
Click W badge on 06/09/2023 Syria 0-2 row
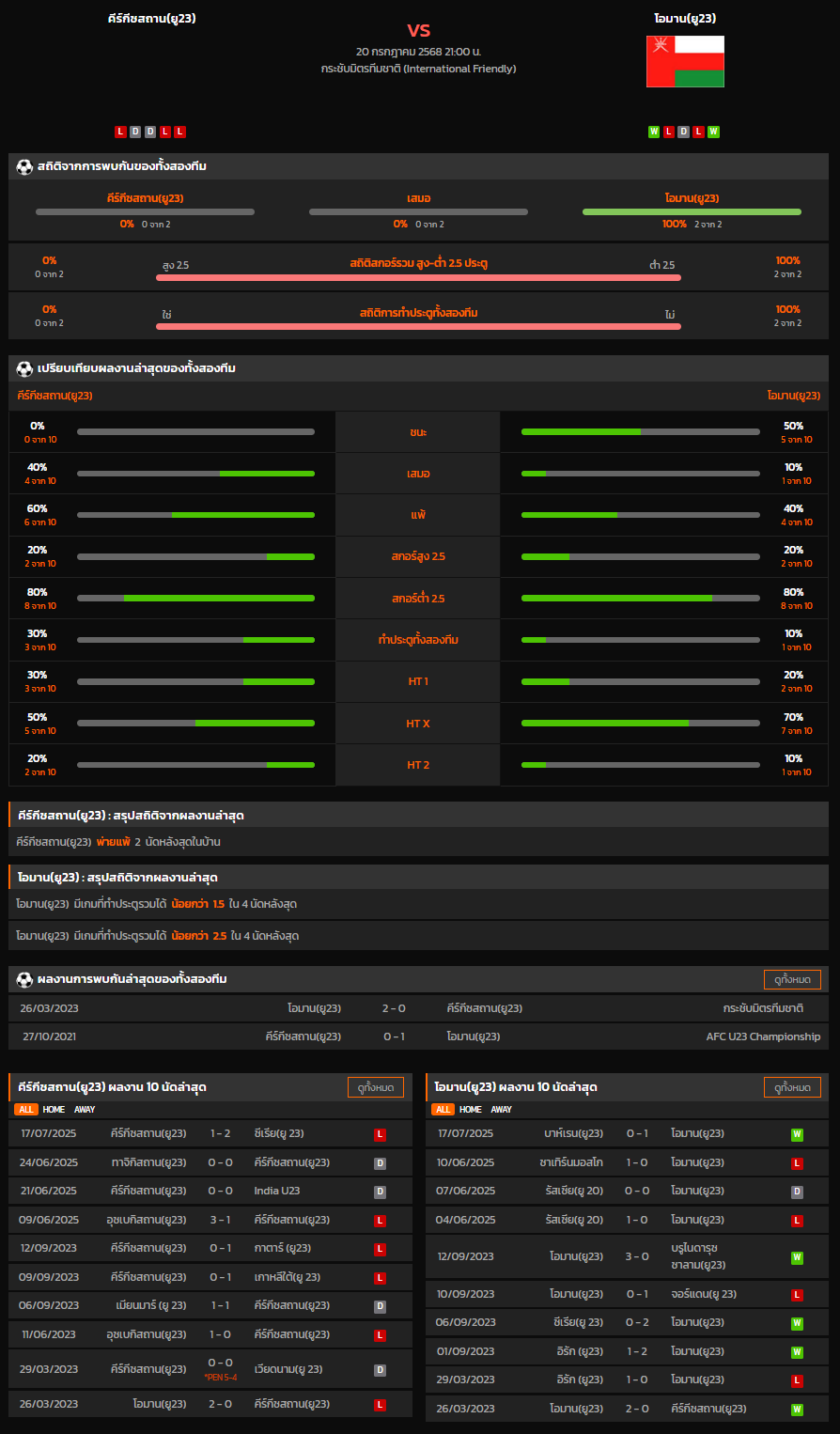(797, 1323)
